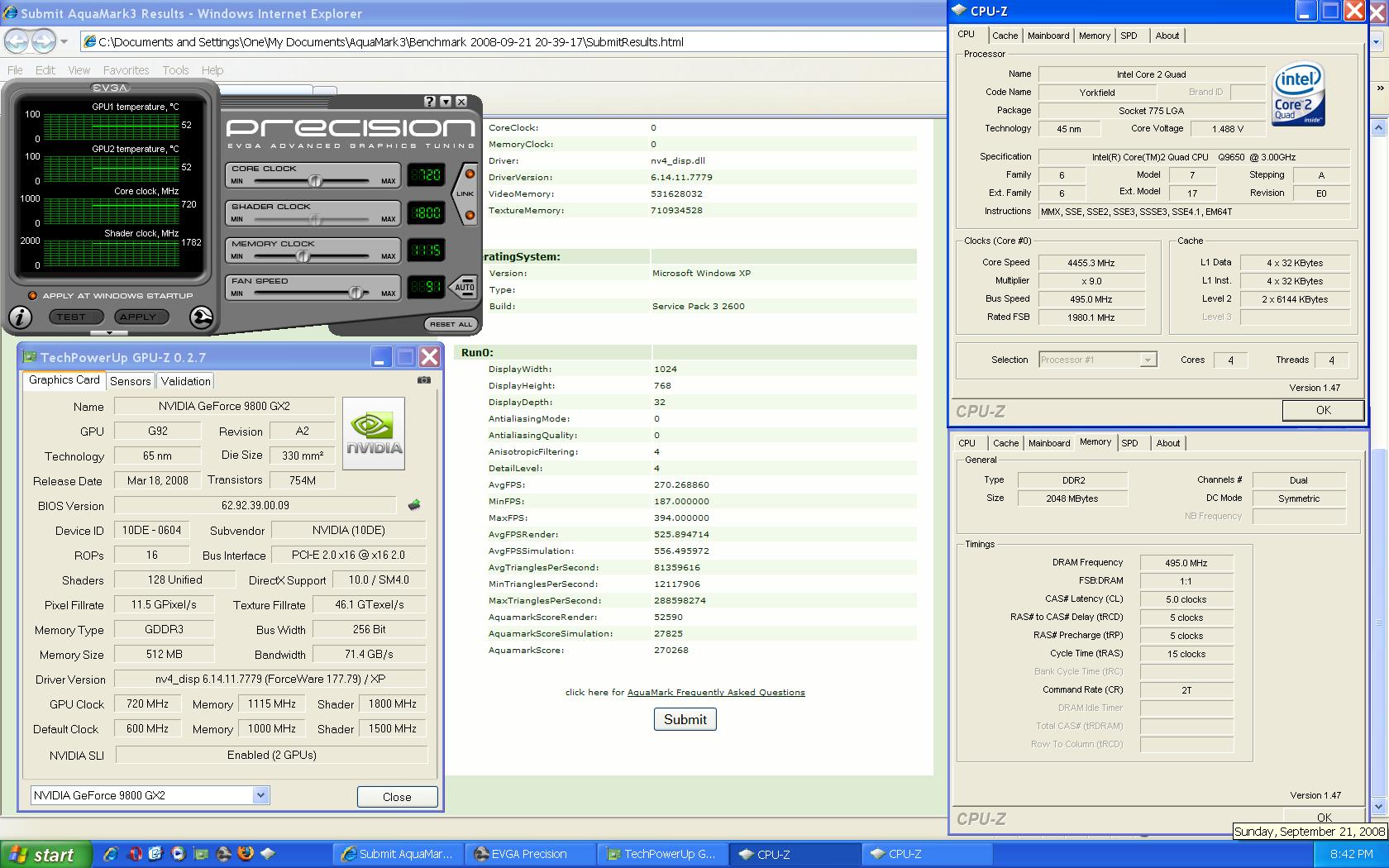Open the EVGA Precision minimize-arrow dropdown

pyautogui.click(x=446, y=102)
